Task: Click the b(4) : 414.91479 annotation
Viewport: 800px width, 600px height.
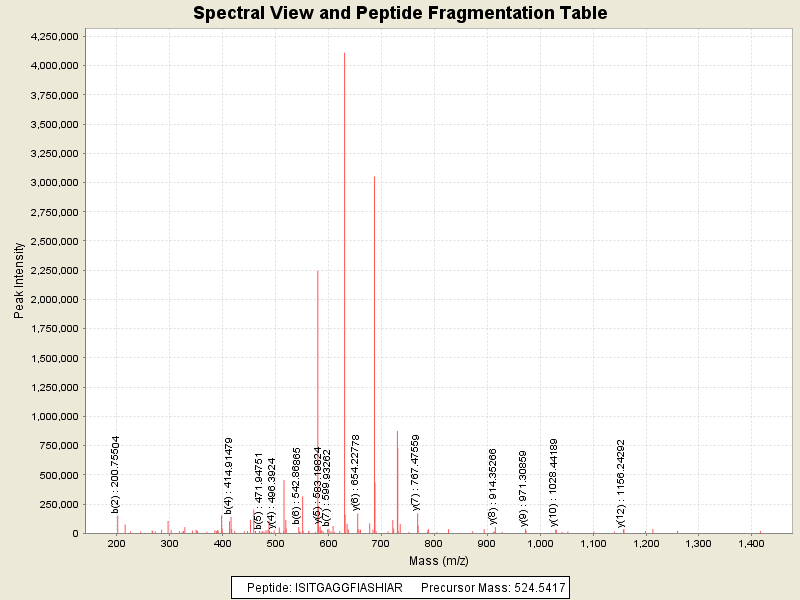Action: point(229,476)
